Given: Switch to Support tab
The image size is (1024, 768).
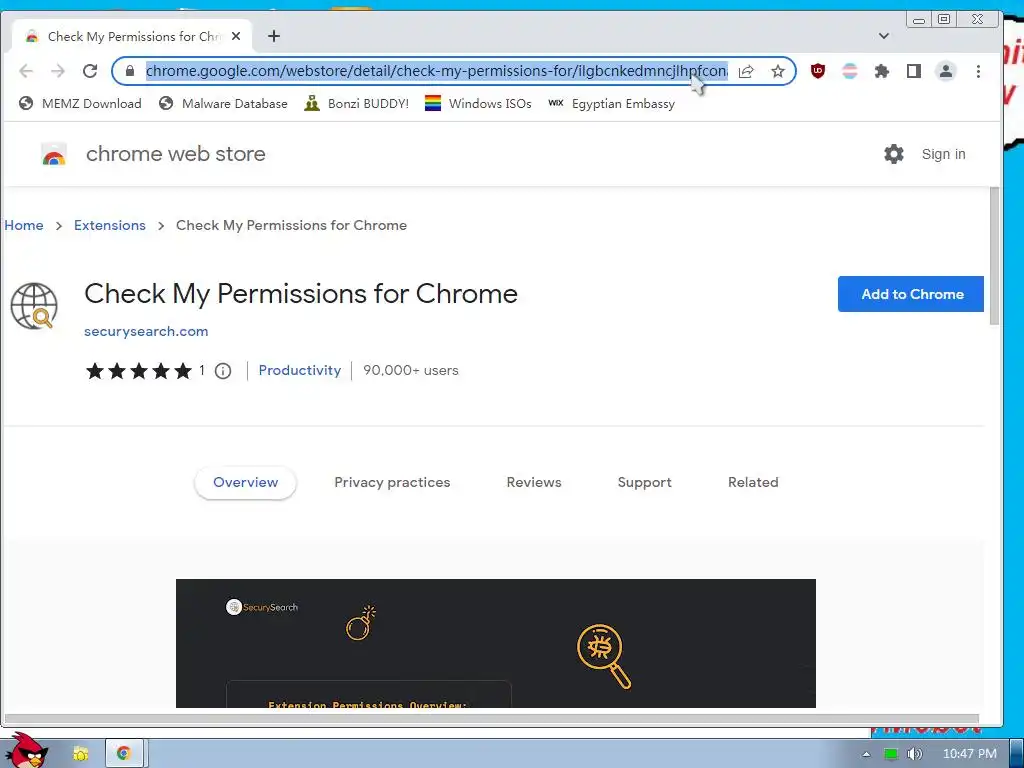Looking at the screenshot, I should (x=645, y=483).
